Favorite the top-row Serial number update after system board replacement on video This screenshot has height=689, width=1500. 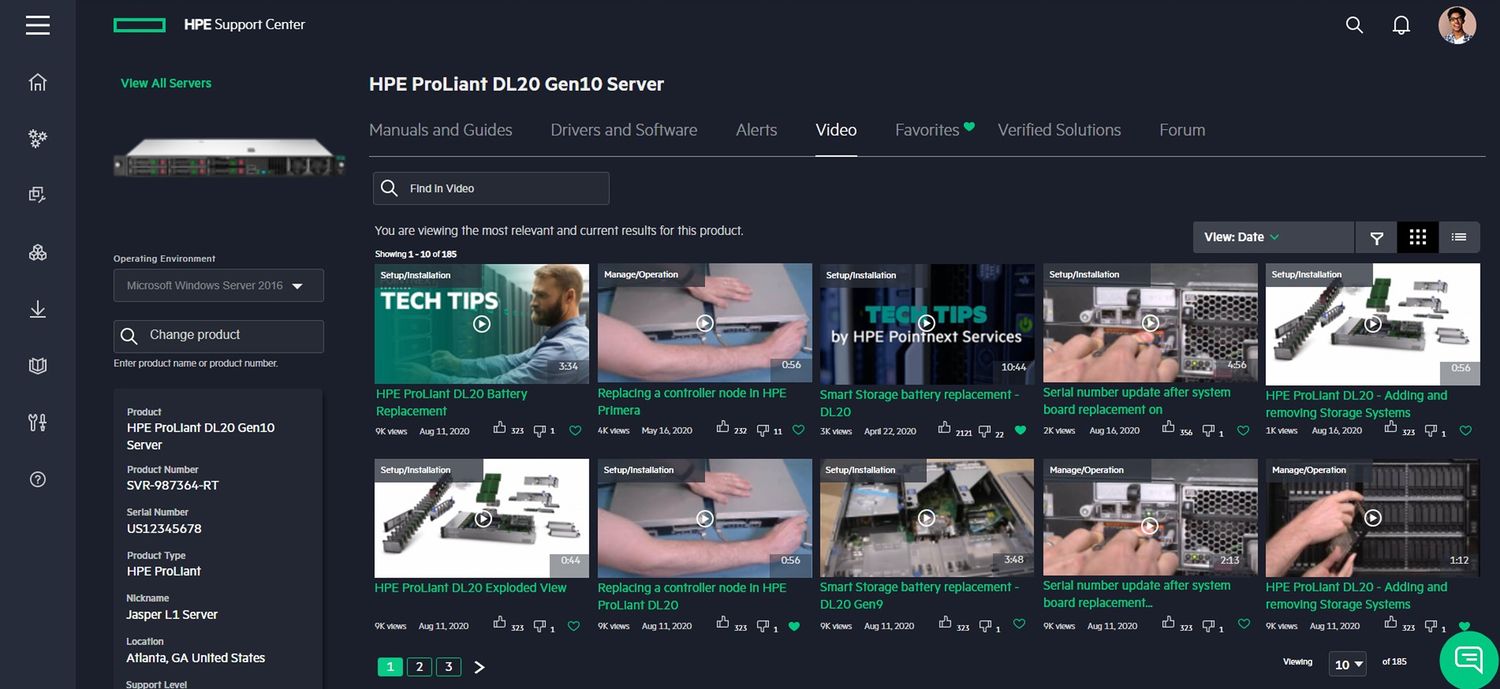tap(1243, 431)
